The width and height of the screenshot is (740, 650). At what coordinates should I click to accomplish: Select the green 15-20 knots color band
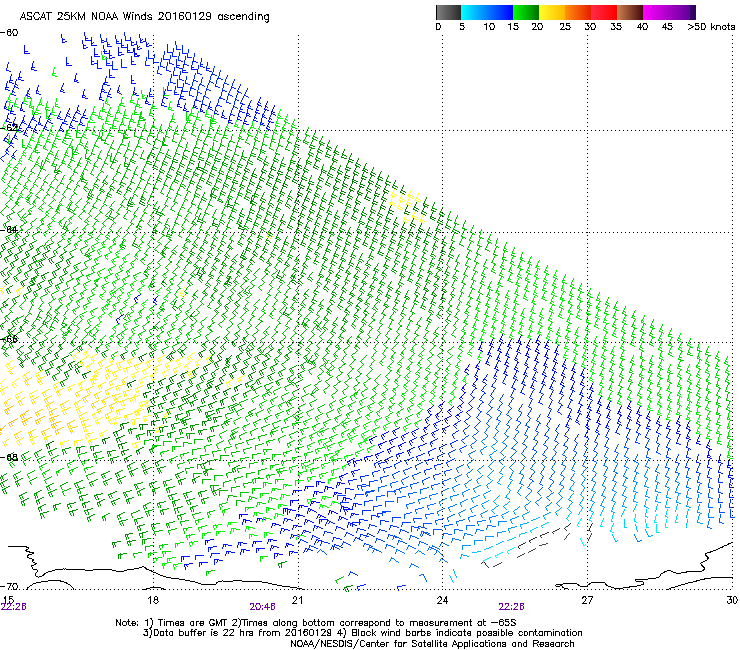tap(526, 12)
